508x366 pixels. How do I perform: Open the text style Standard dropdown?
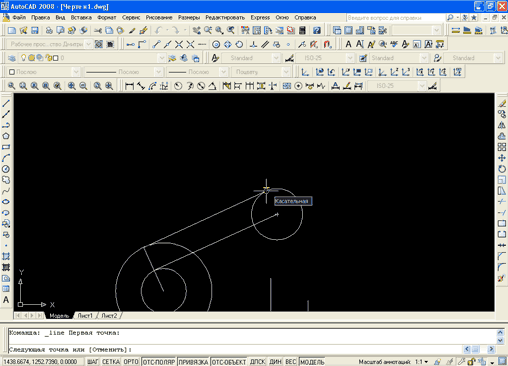(276, 58)
